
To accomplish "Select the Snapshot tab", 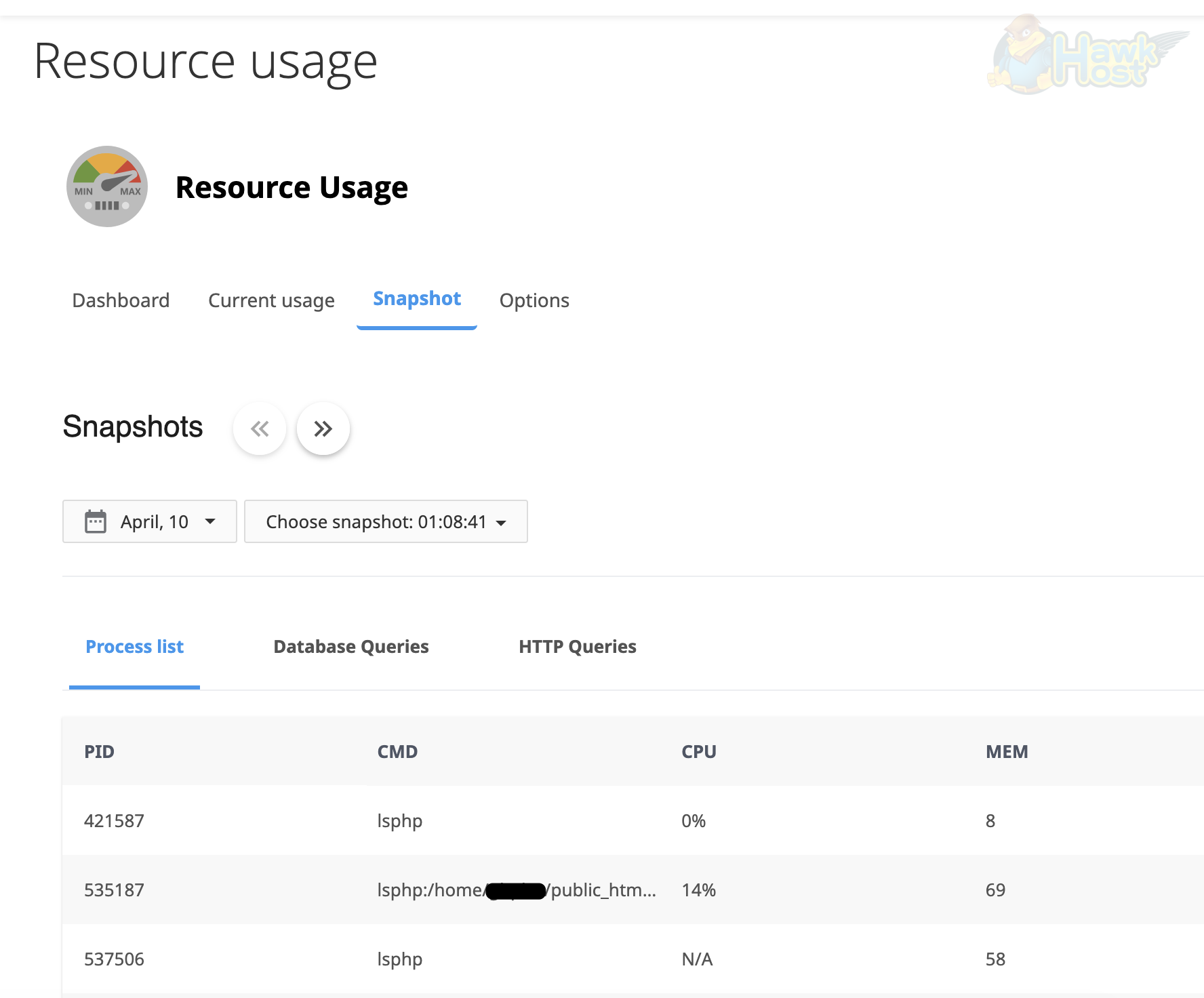I will 416,299.
